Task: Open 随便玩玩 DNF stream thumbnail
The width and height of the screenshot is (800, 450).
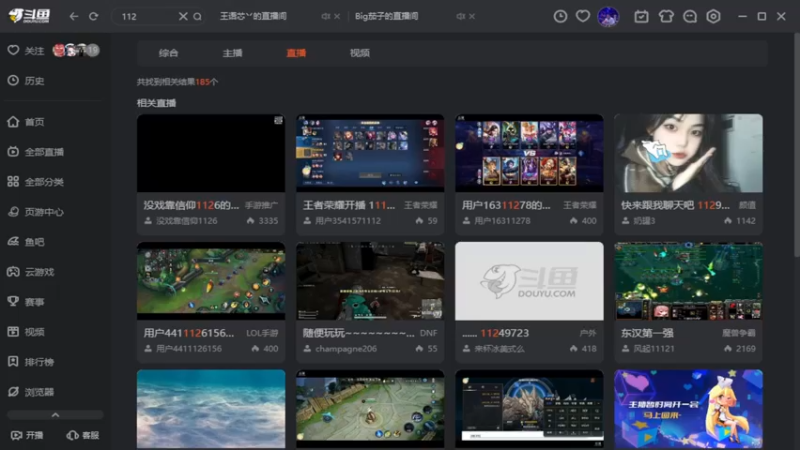Action: click(370, 281)
